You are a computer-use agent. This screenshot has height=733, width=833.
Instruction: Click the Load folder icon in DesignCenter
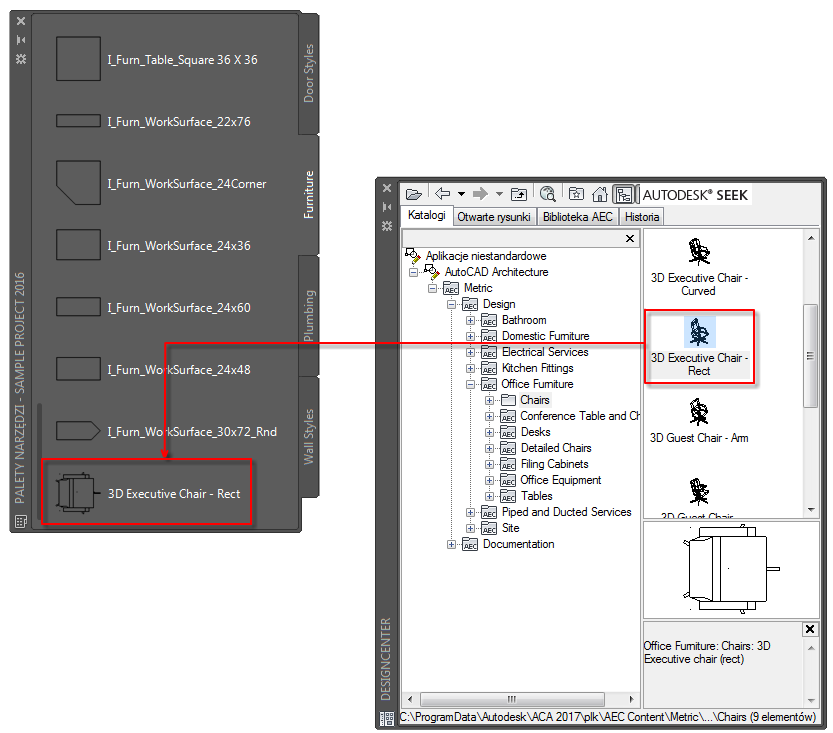(x=414, y=195)
